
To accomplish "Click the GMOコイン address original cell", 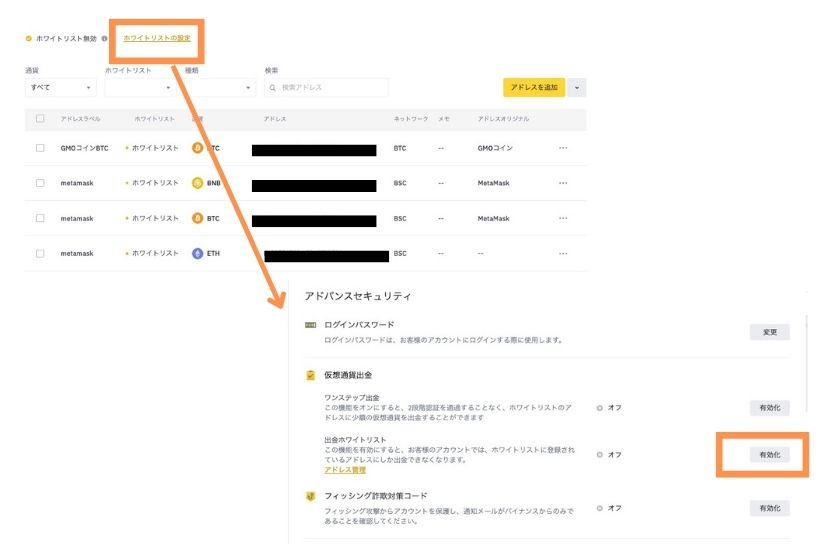I will pyautogui.click(x=495, y=148).
